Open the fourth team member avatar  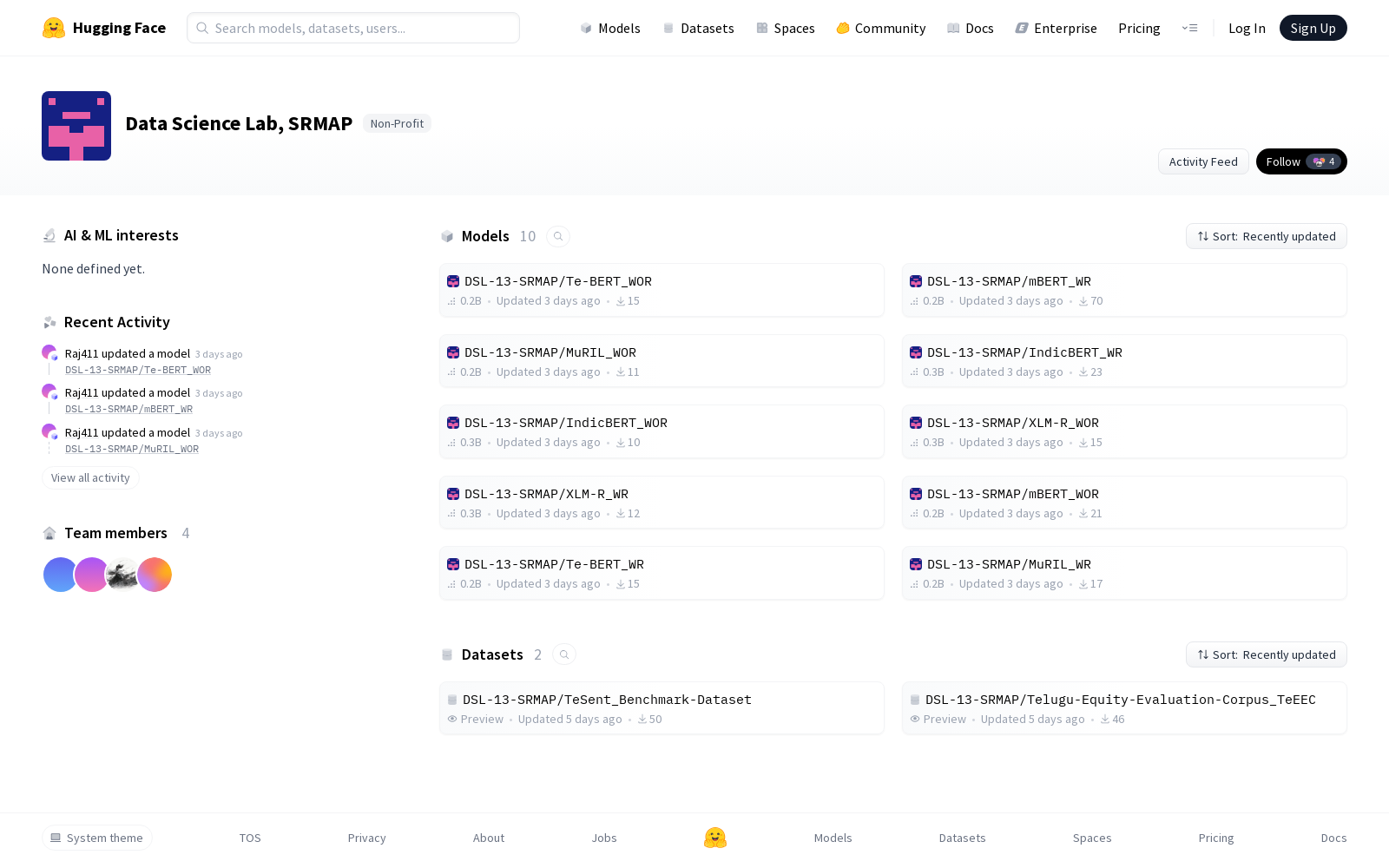155,575
